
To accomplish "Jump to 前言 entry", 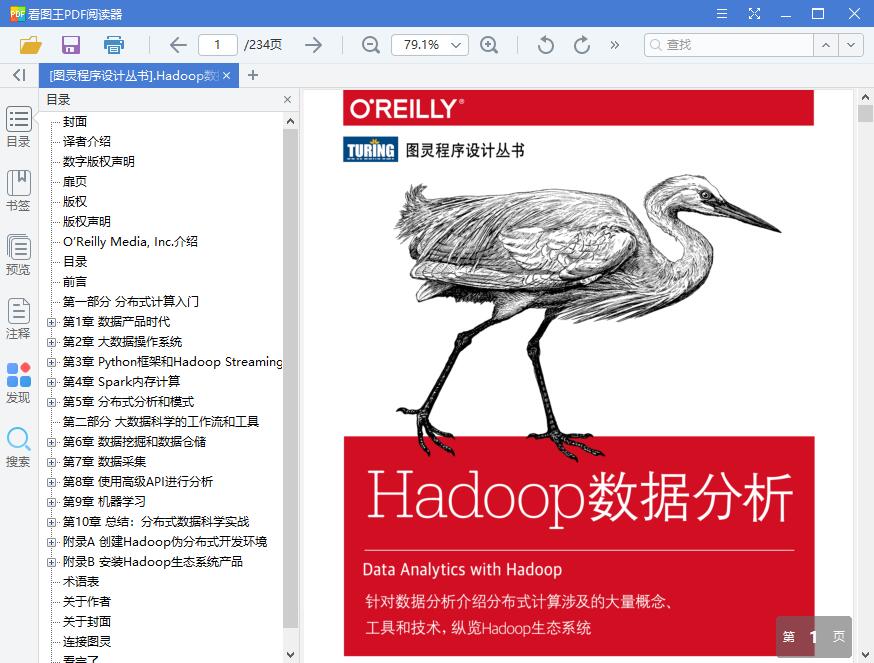I will [x=75, y=282].
